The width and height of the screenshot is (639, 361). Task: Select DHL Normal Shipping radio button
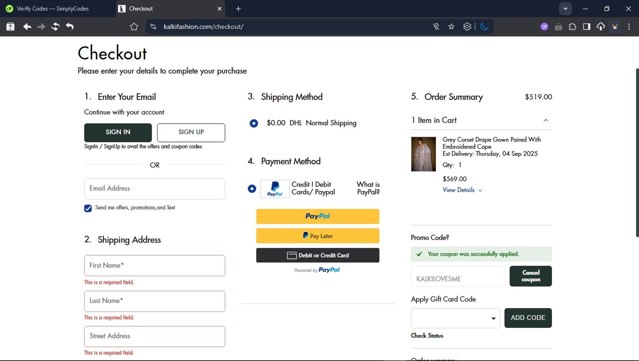pyautogui.click(x=253, y=123)
